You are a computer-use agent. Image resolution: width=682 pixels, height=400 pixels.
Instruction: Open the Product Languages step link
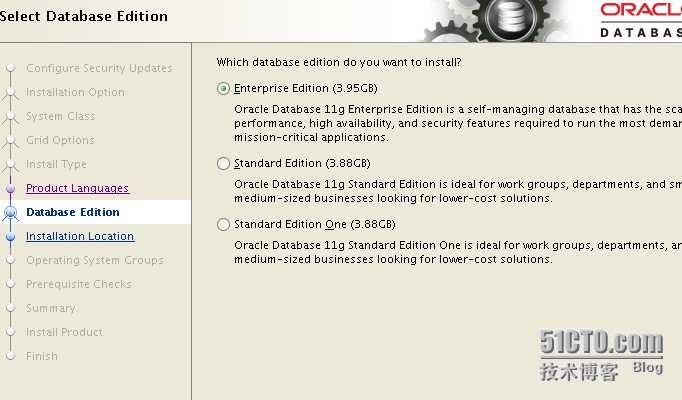(77, 188)
